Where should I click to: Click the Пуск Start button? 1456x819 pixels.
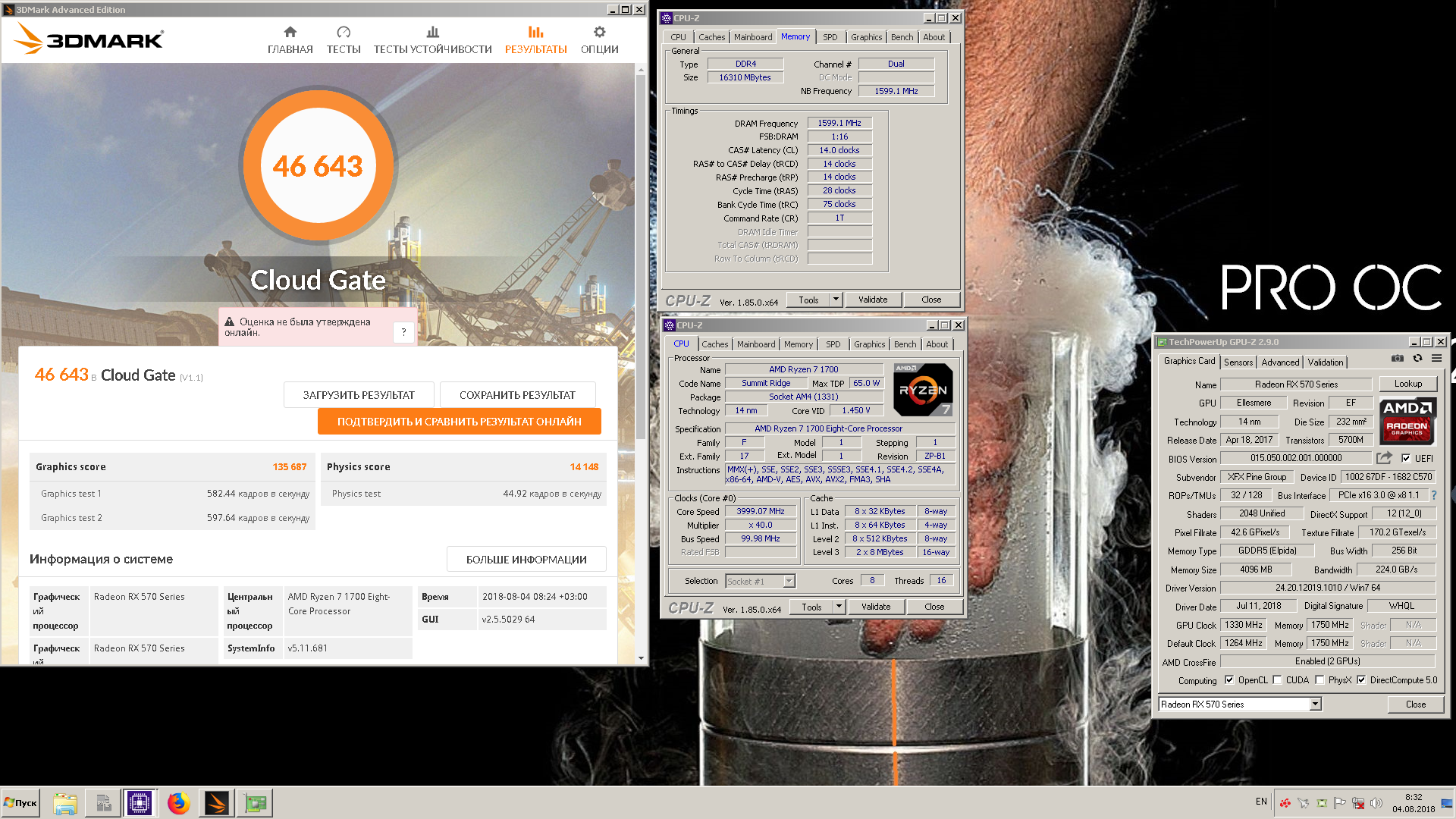(20, 803)
